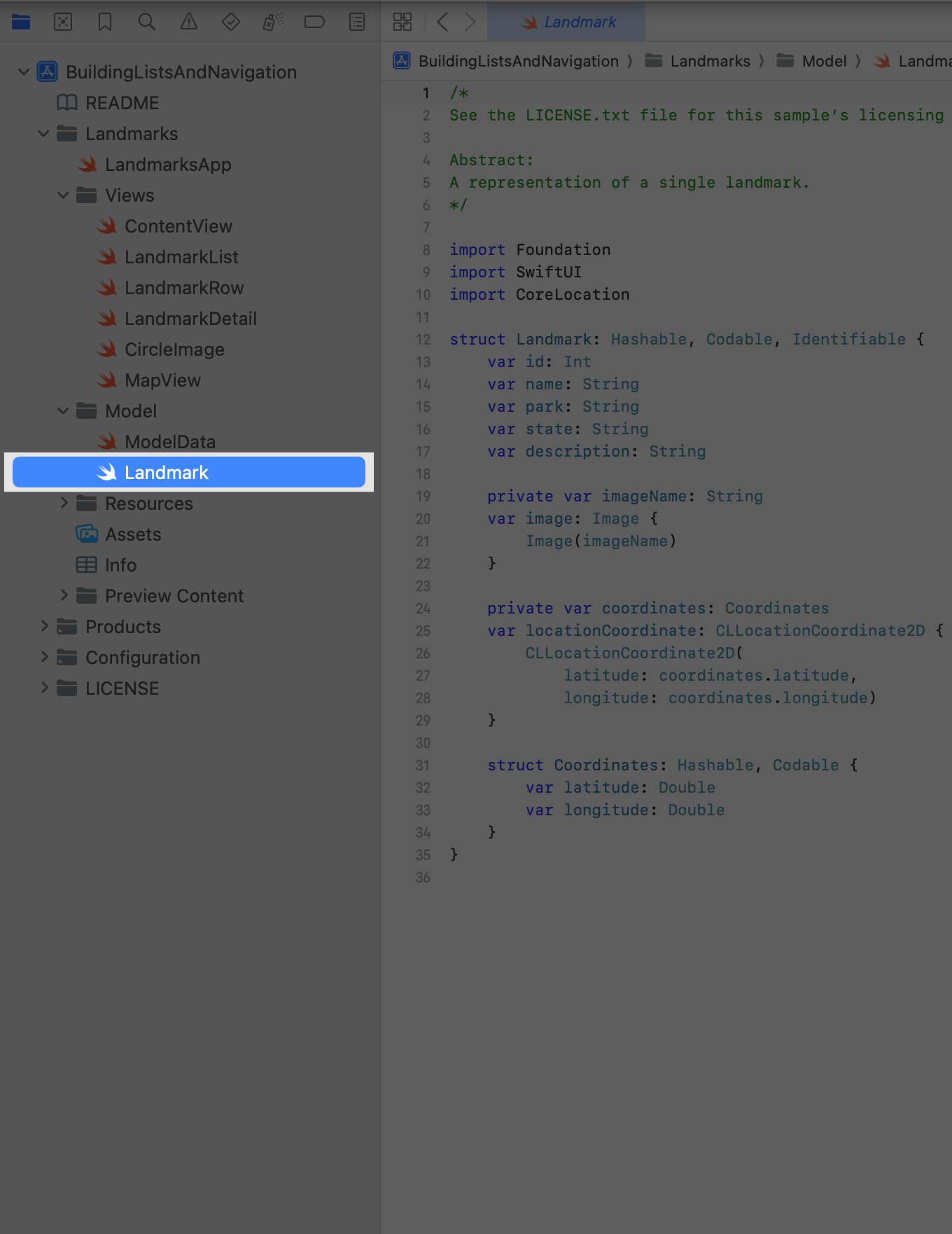Collapse the Model folder
The image size is (952, 1234).
63,411
